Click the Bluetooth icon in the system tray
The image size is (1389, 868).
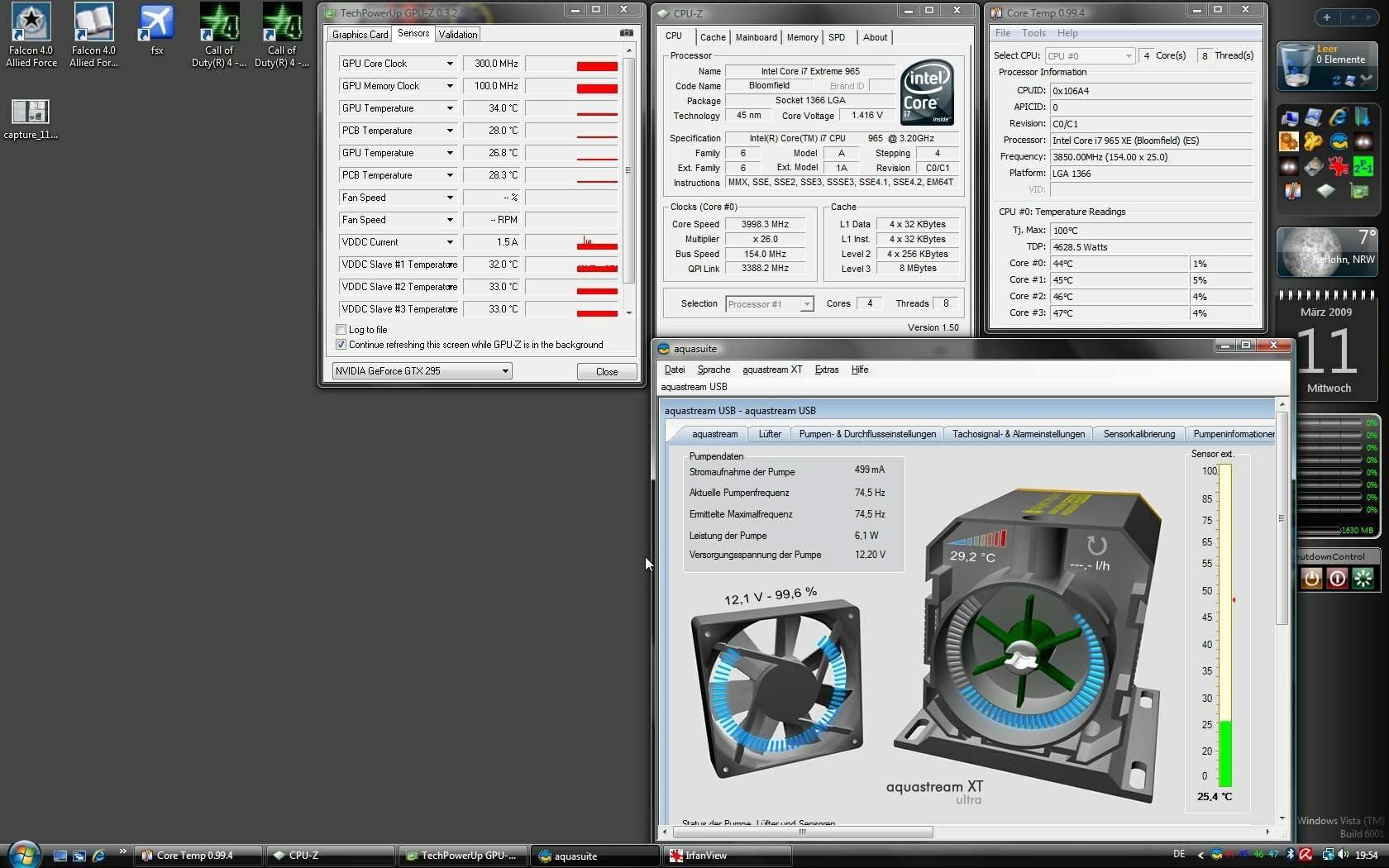point(1290,855)
